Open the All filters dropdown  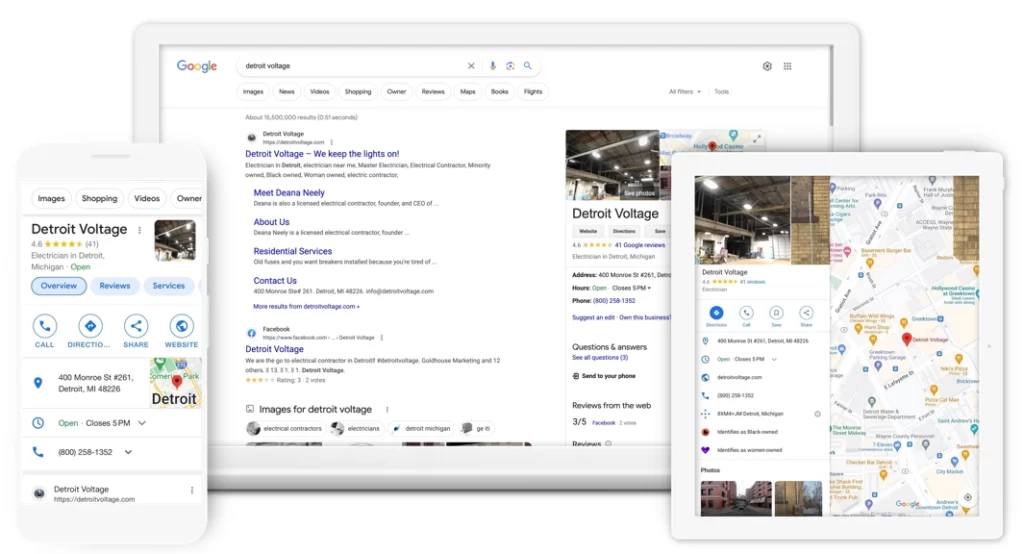coord(684,91)
